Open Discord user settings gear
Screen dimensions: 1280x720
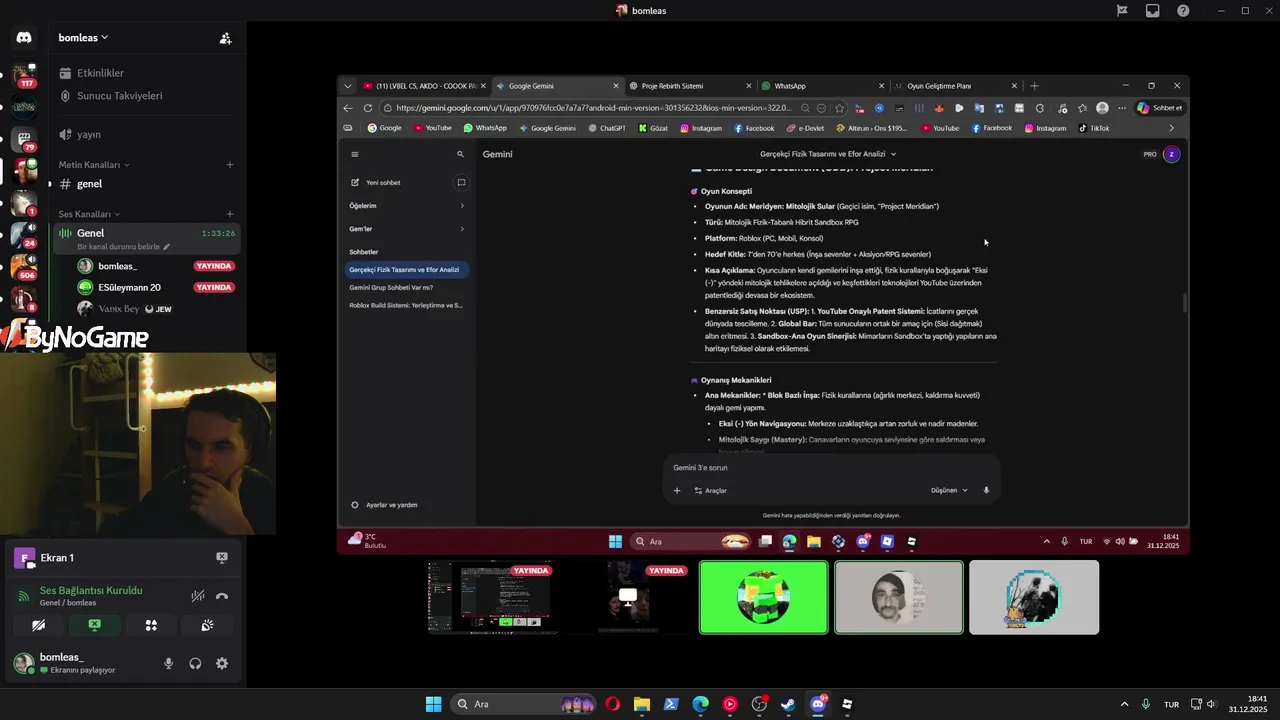click(x=222, y=663)
